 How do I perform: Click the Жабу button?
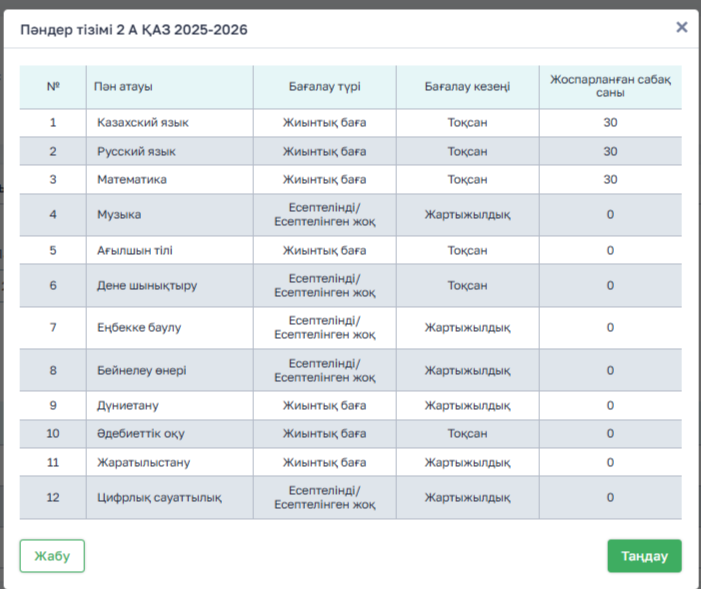coord(52,556)
